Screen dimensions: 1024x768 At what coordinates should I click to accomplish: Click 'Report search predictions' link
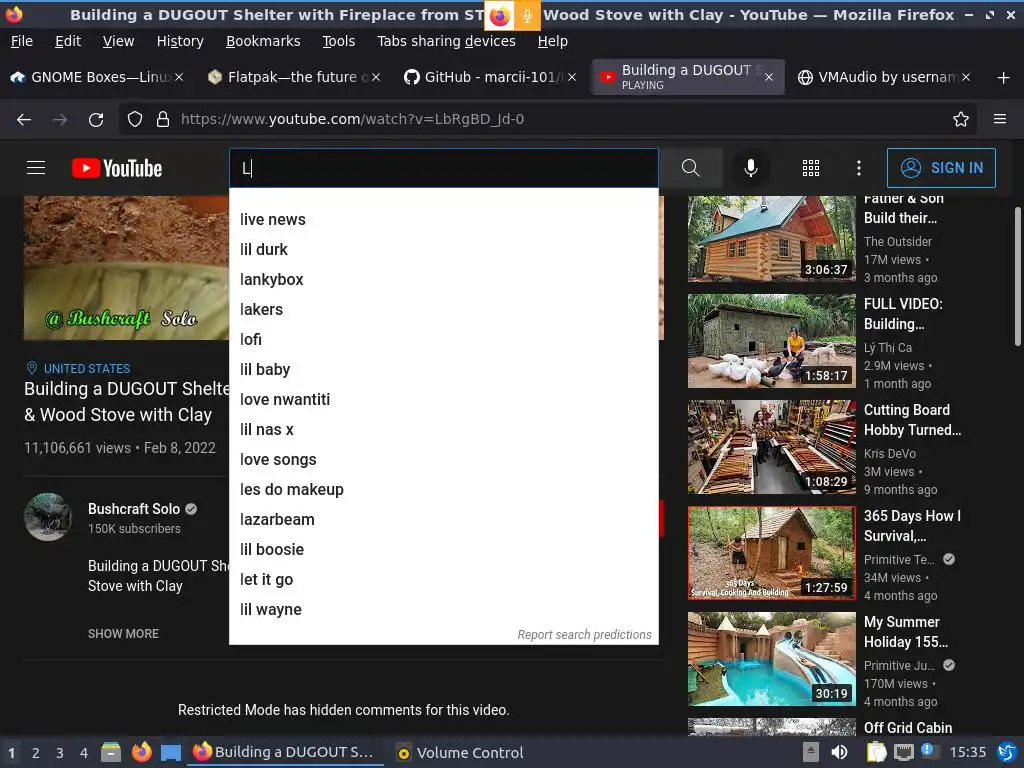[x=584, y=635]
